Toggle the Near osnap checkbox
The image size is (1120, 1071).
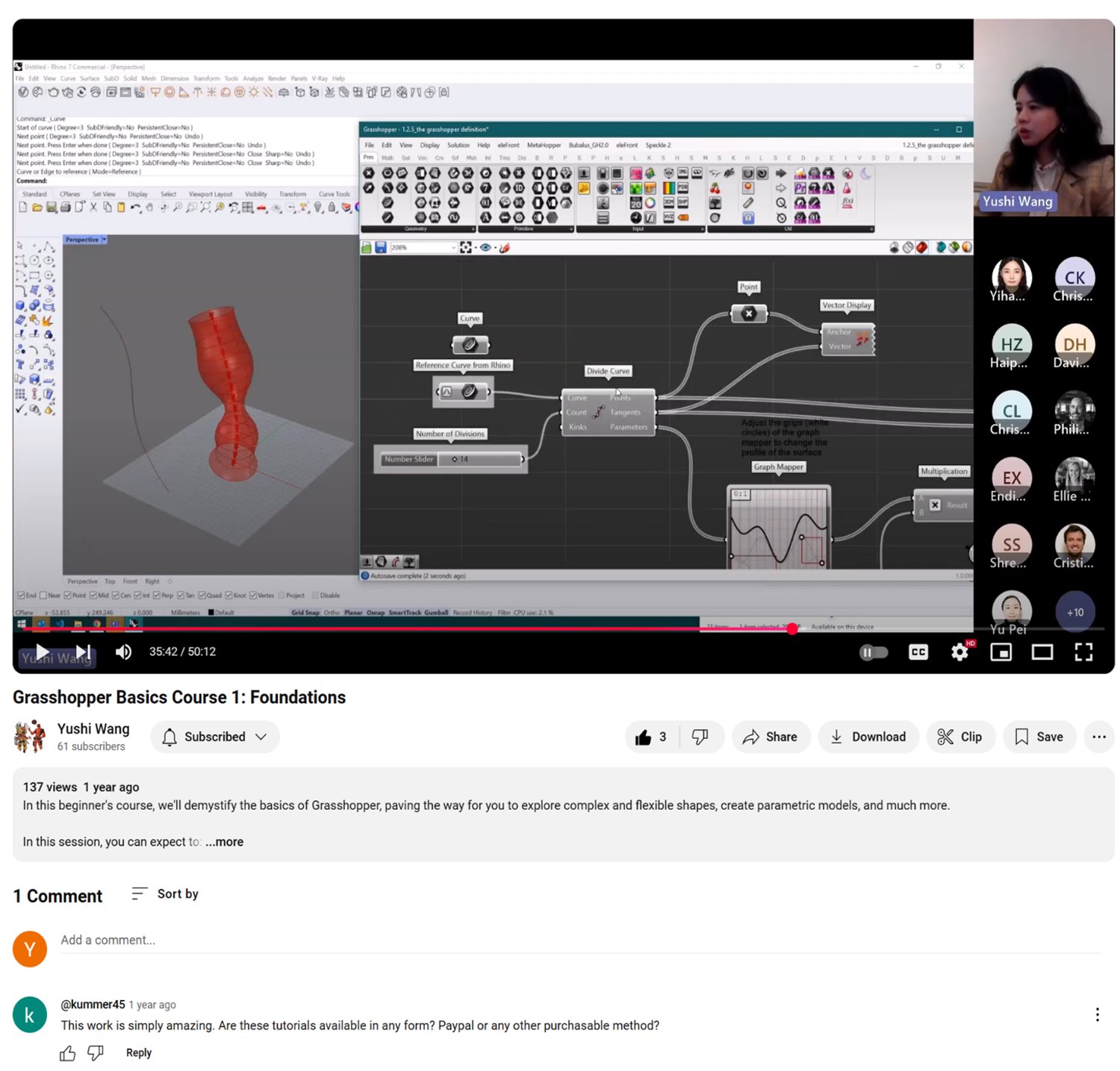pos(43,595)
